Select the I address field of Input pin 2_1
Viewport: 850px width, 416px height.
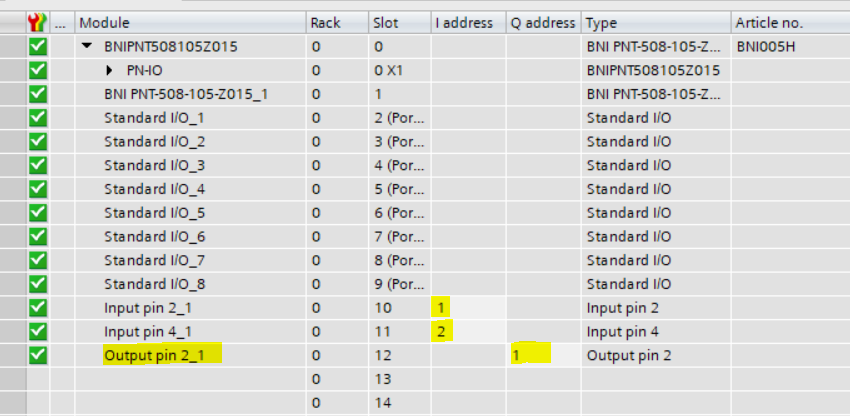(468, 307)
